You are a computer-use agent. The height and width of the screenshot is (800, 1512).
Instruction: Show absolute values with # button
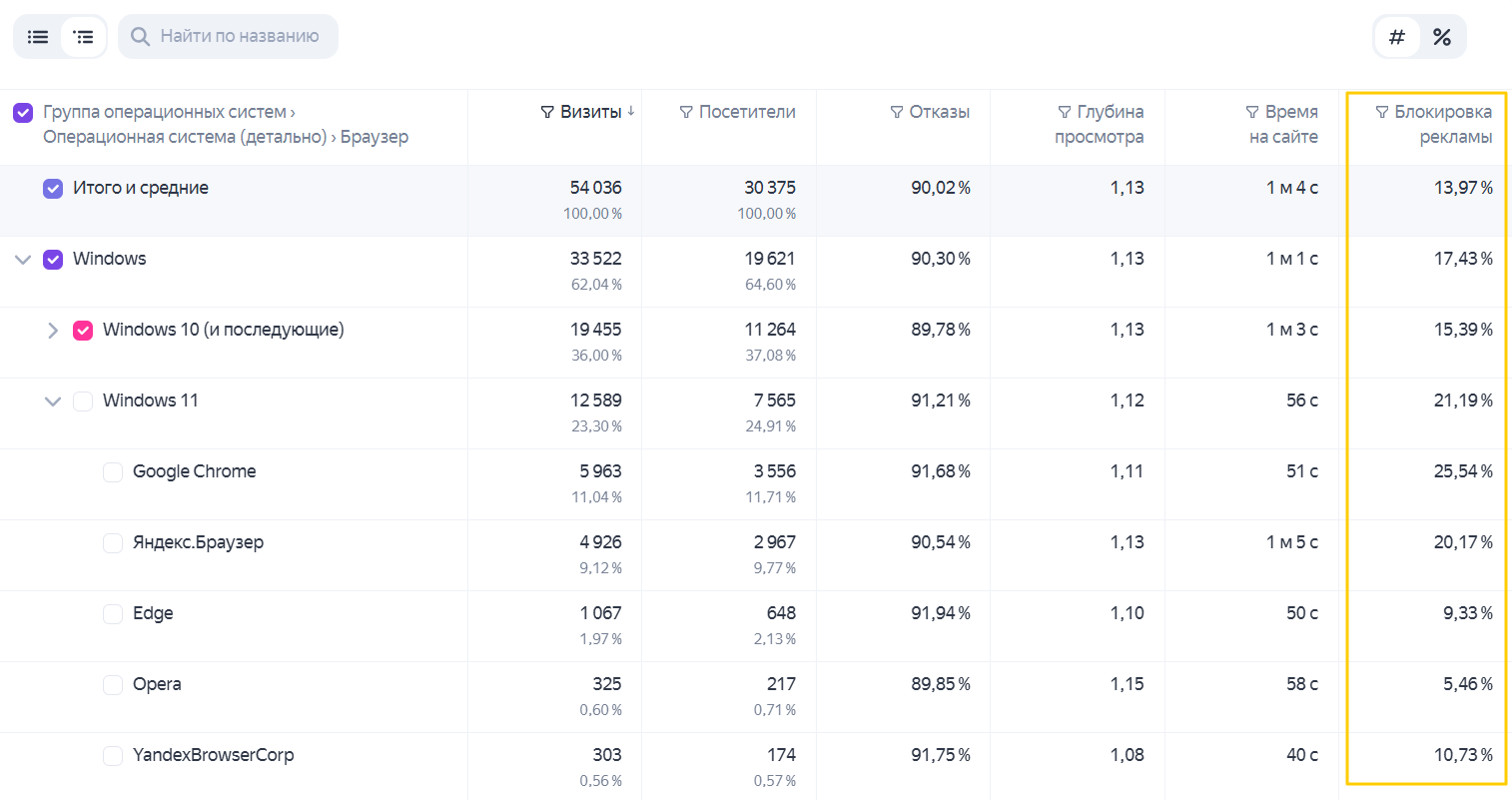click(1397, 37)
